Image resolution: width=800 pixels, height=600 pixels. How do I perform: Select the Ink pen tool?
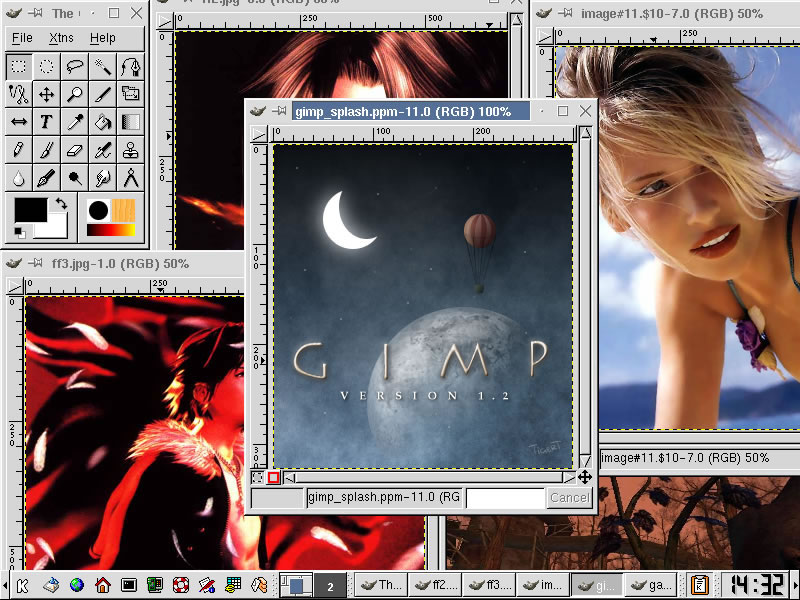pos(46,178)
